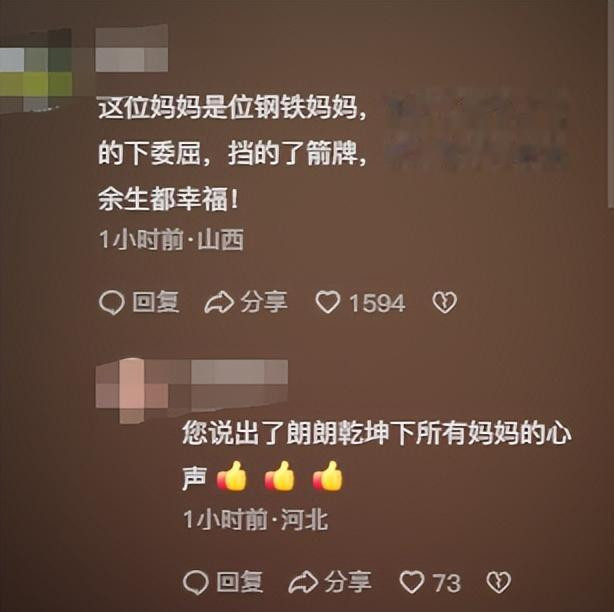This screenshot has width=614, height=612.
Task: Open the first commenter's pixelated avatar
Action: click(36, 70)
